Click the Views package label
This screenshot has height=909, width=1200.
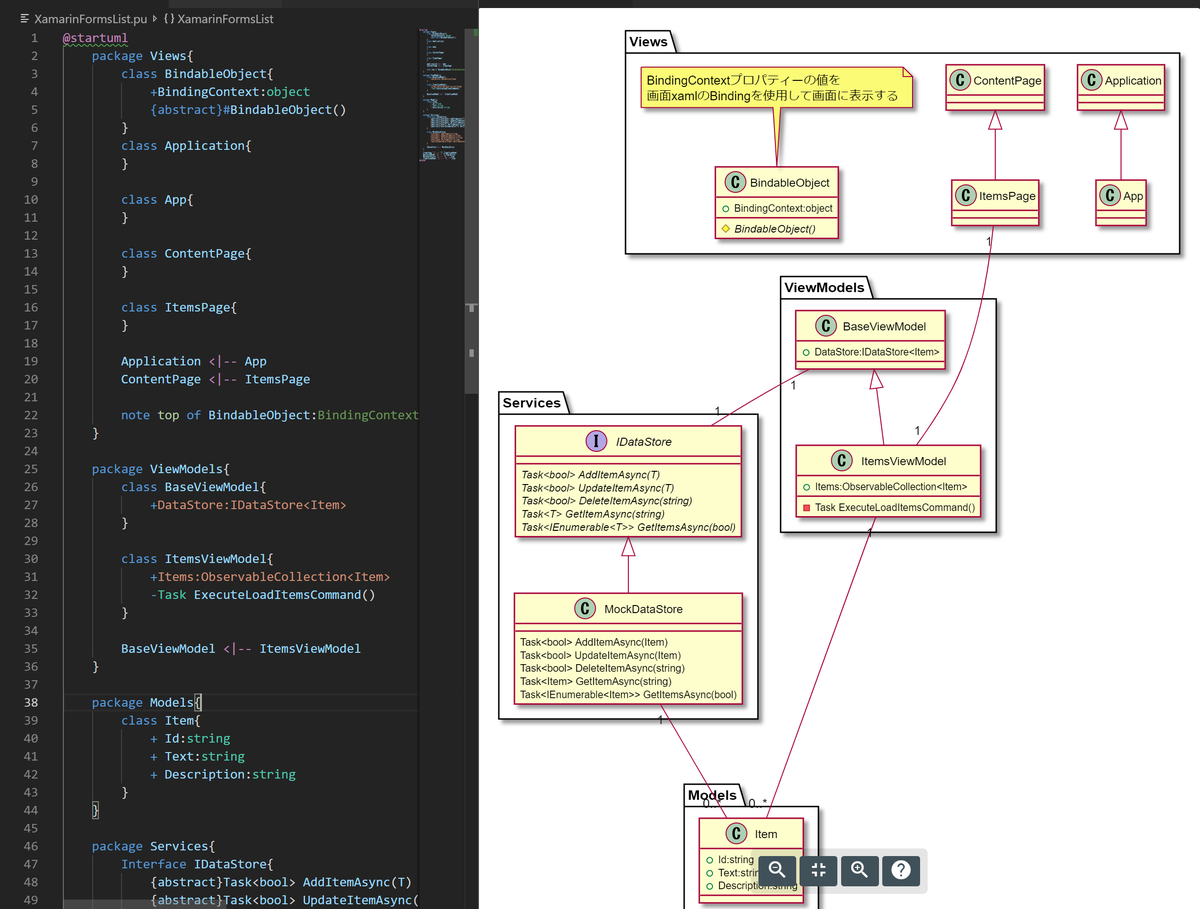coord(648,41)
